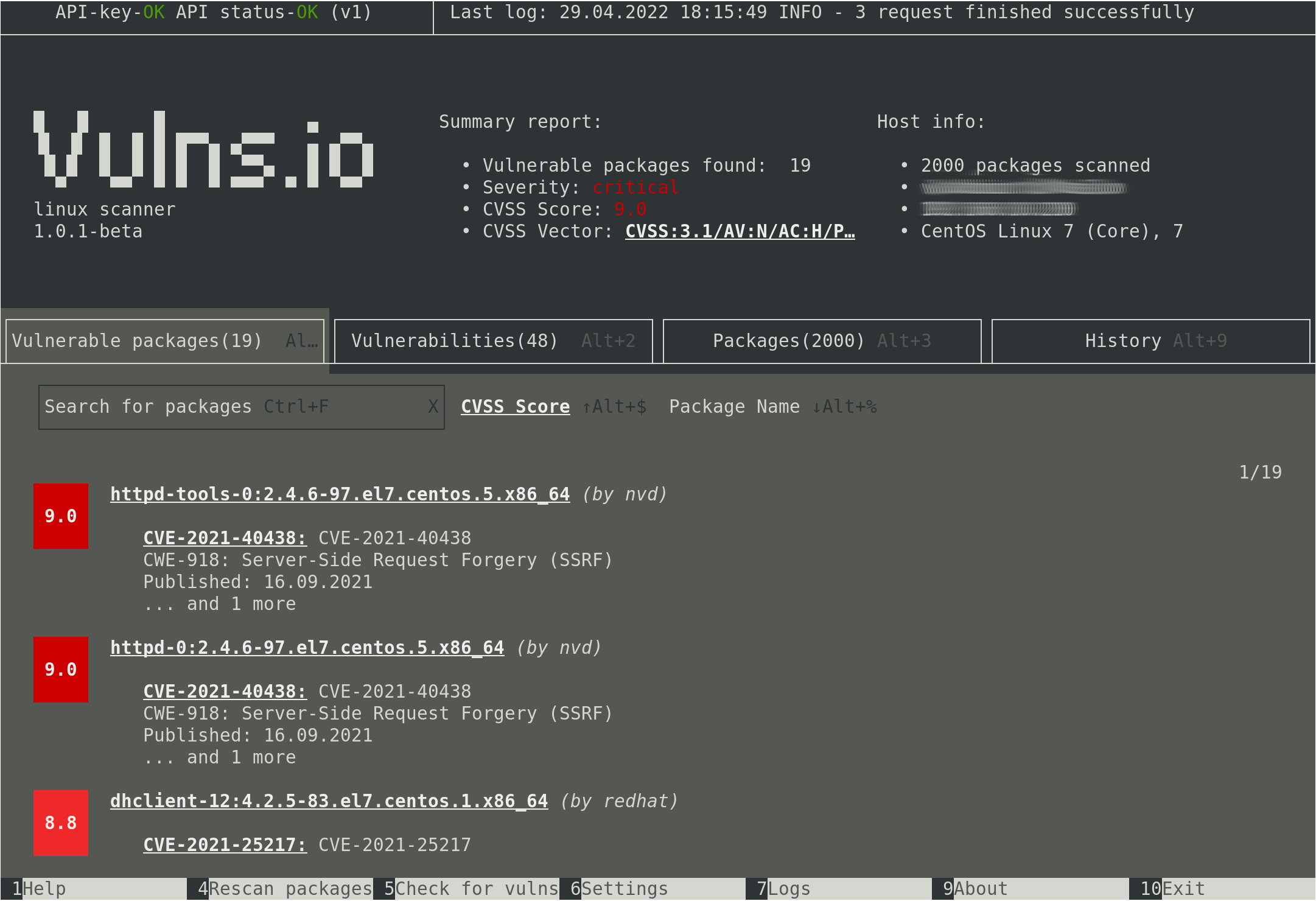Click '... and 1 more' under httpd-0:2.4.6
Image resolution: width=1316 pixels, height=901 pixels.
click(220, 757)
